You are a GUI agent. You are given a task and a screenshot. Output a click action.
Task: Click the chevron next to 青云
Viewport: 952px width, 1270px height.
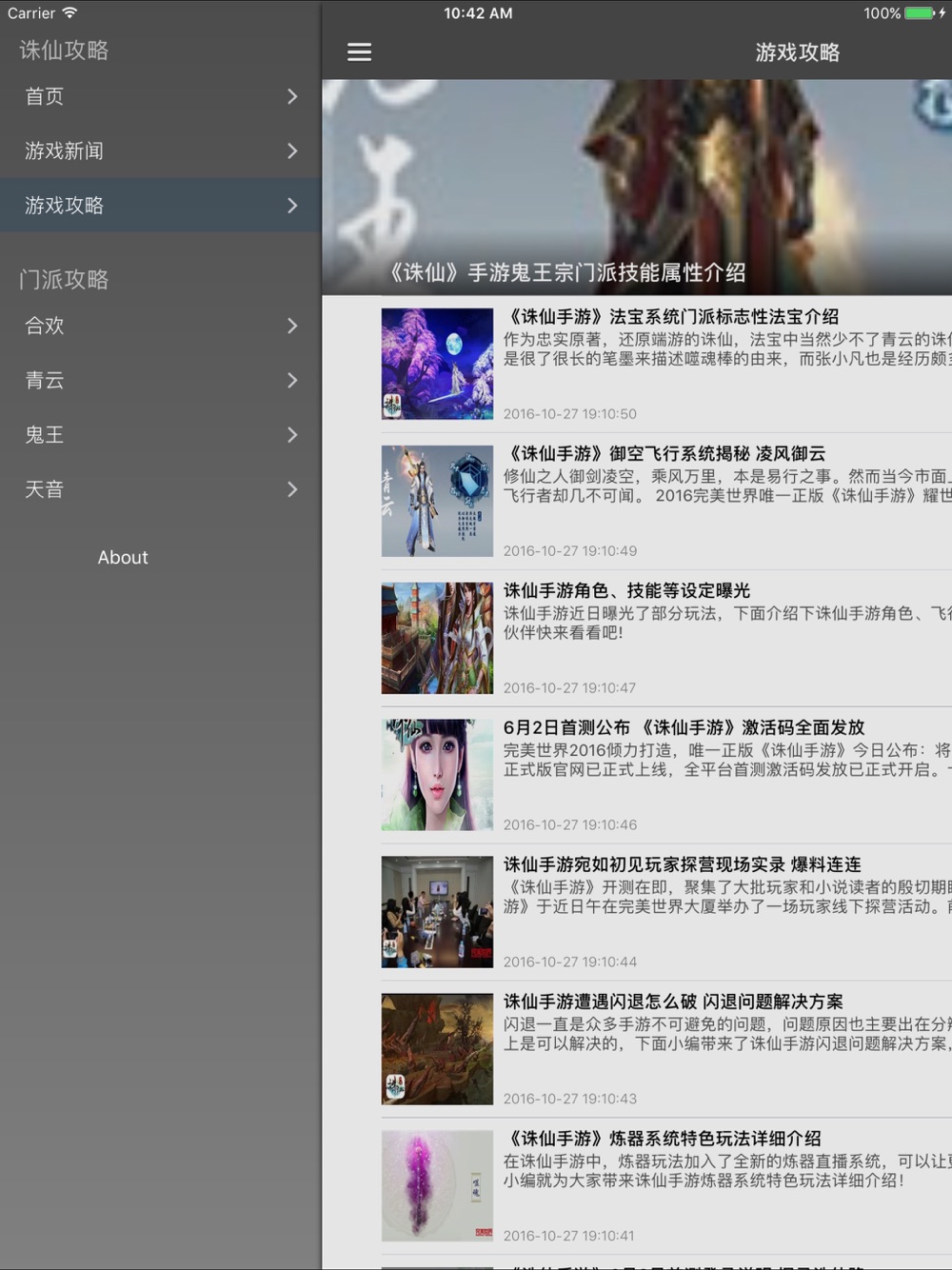292,380
